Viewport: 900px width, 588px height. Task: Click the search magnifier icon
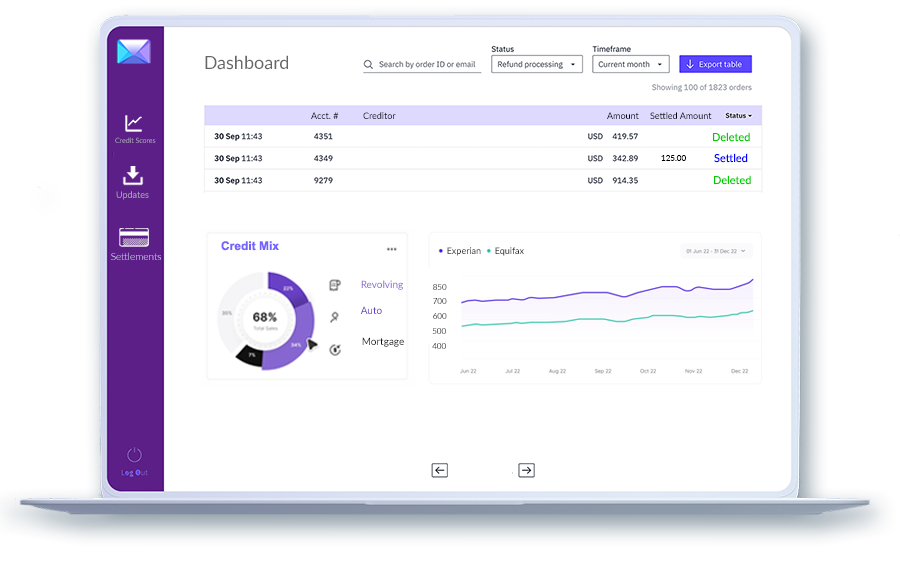[x=368, y=65]
